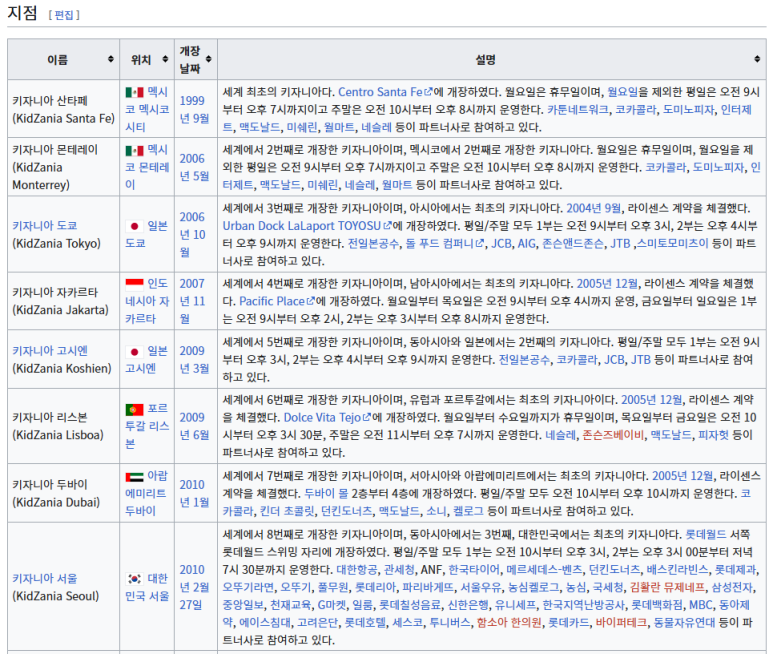Click UAE flag in Dubai row
This screenshot has width=773, height=654.
[x=134, y=477]
